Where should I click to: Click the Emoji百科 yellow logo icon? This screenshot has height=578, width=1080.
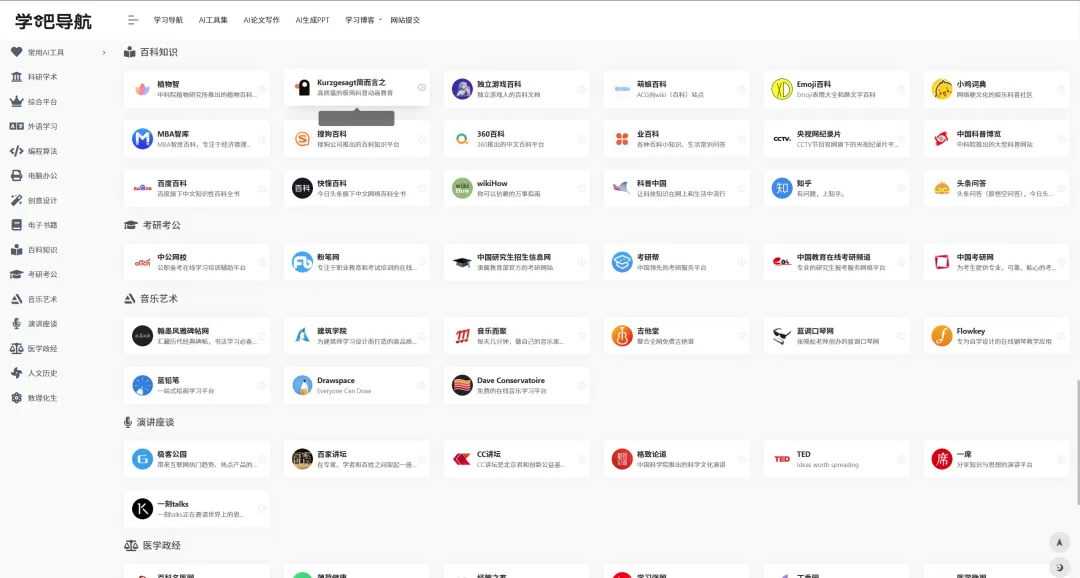782,89
